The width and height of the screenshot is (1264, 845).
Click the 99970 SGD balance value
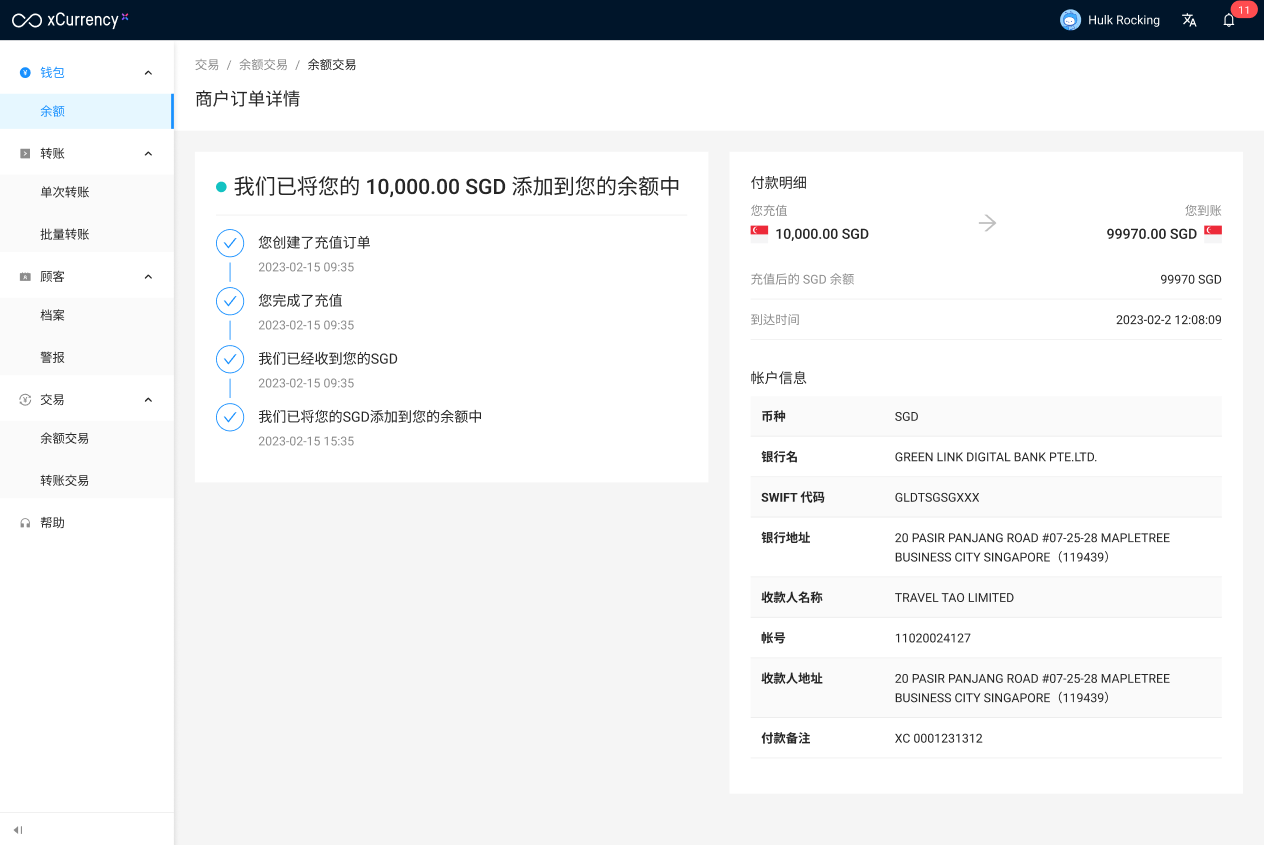click(1191, 280)
